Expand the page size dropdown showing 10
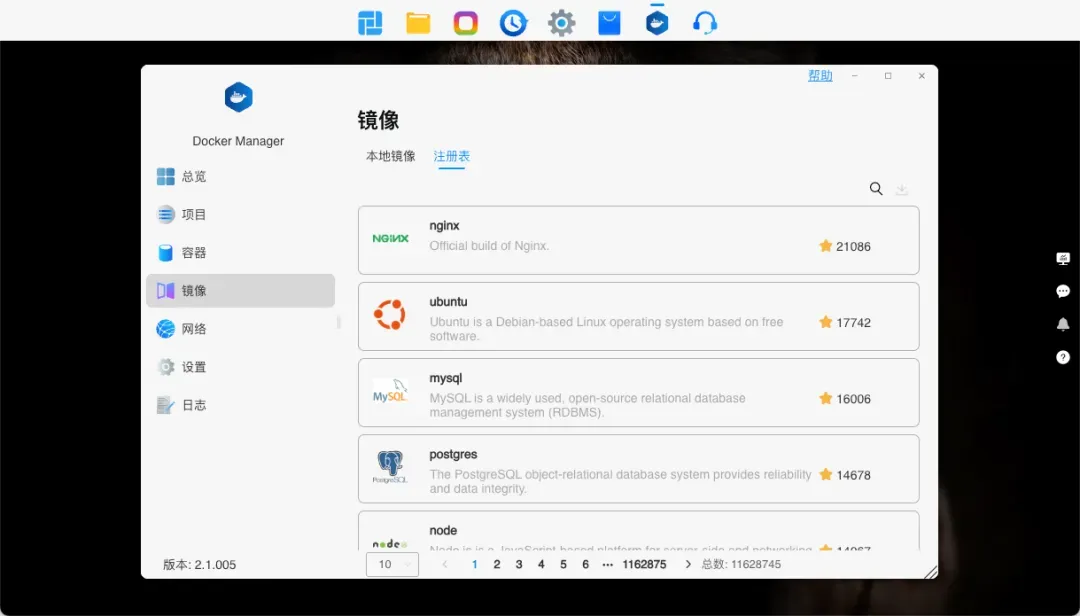1080x616 pixels. pos(392,565)
